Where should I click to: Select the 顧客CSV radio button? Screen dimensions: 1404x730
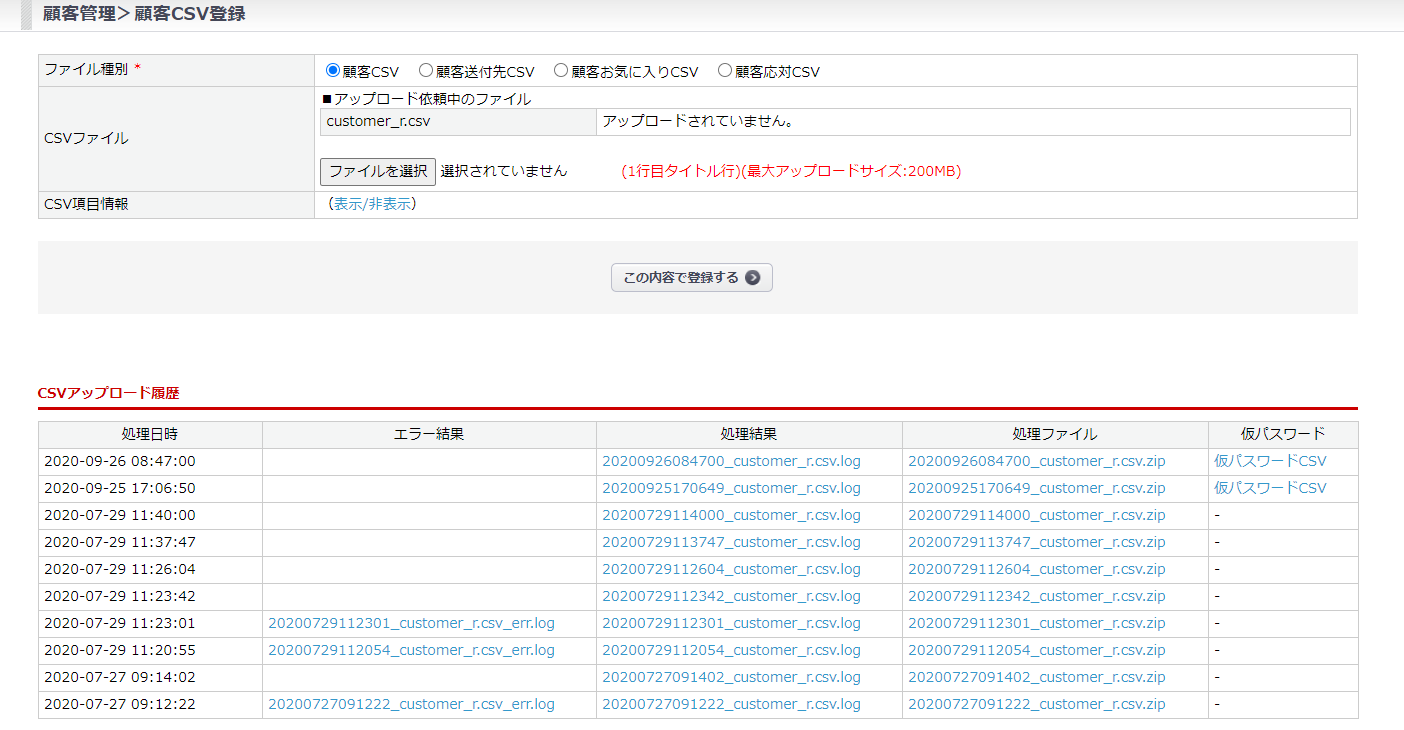[333, 71]
